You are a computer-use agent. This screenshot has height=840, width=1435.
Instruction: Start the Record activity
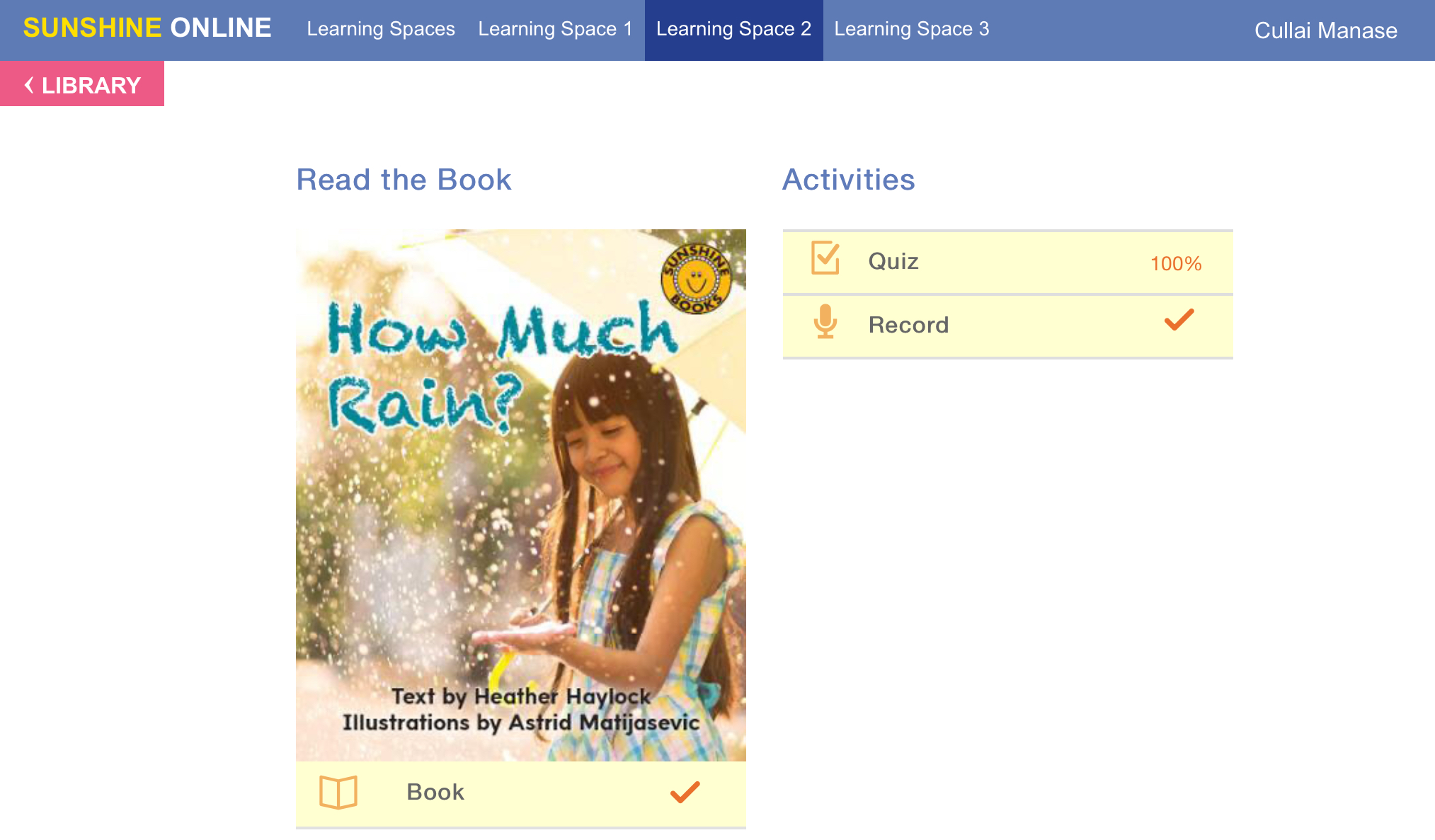pyautogui.click(x=1008, y=326)
